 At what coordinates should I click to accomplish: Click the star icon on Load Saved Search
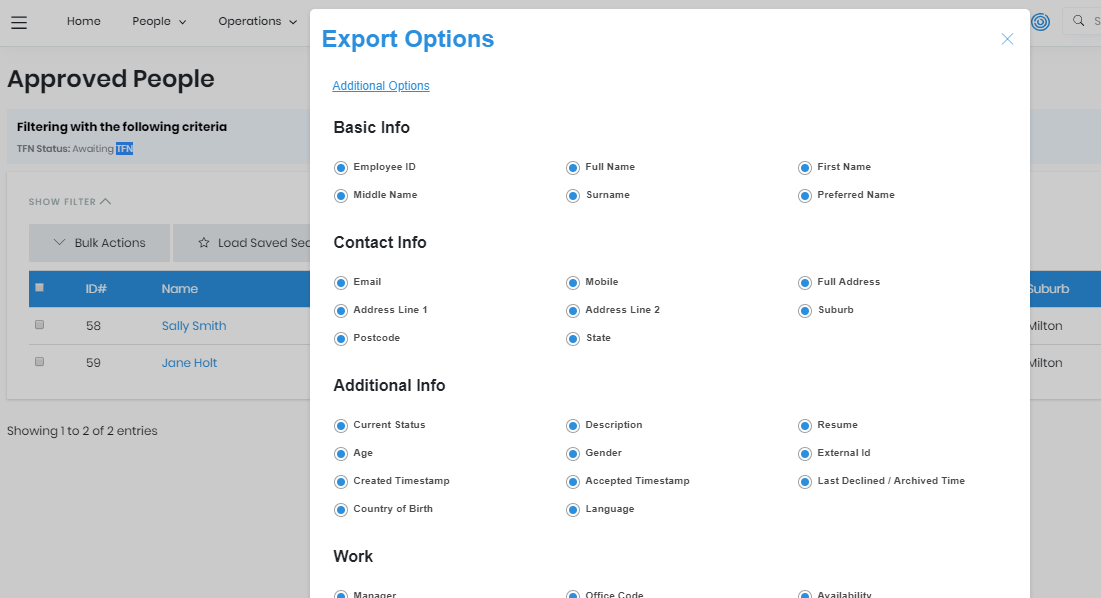click(204, 243)
